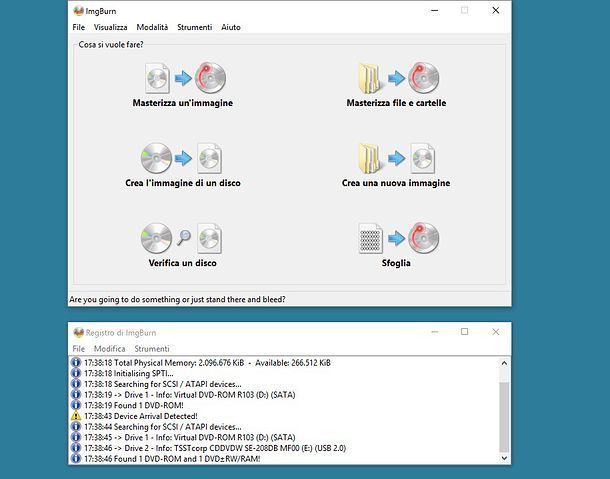Screen dimensions: 610x479
Task: Close the Registro di ImgBurn window
Action: [496, 332]
